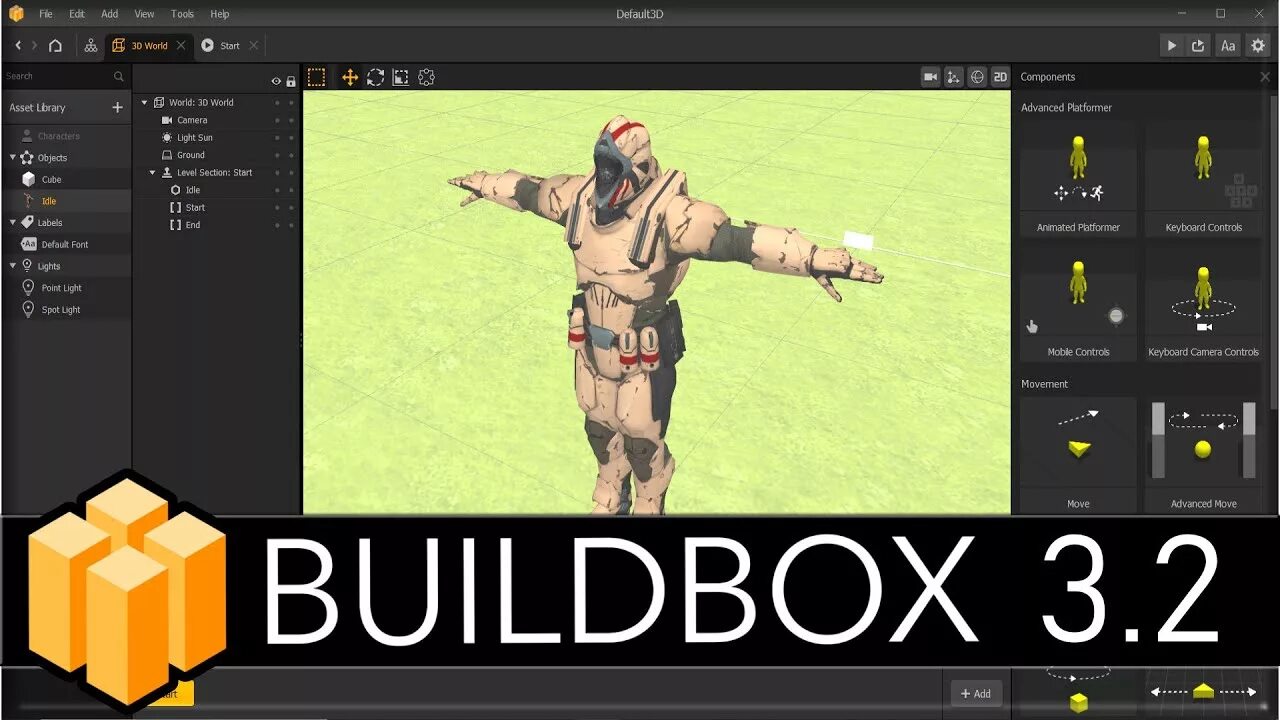Click the export/share icon
1280x720 pixels.
[x=1199, y=45]
